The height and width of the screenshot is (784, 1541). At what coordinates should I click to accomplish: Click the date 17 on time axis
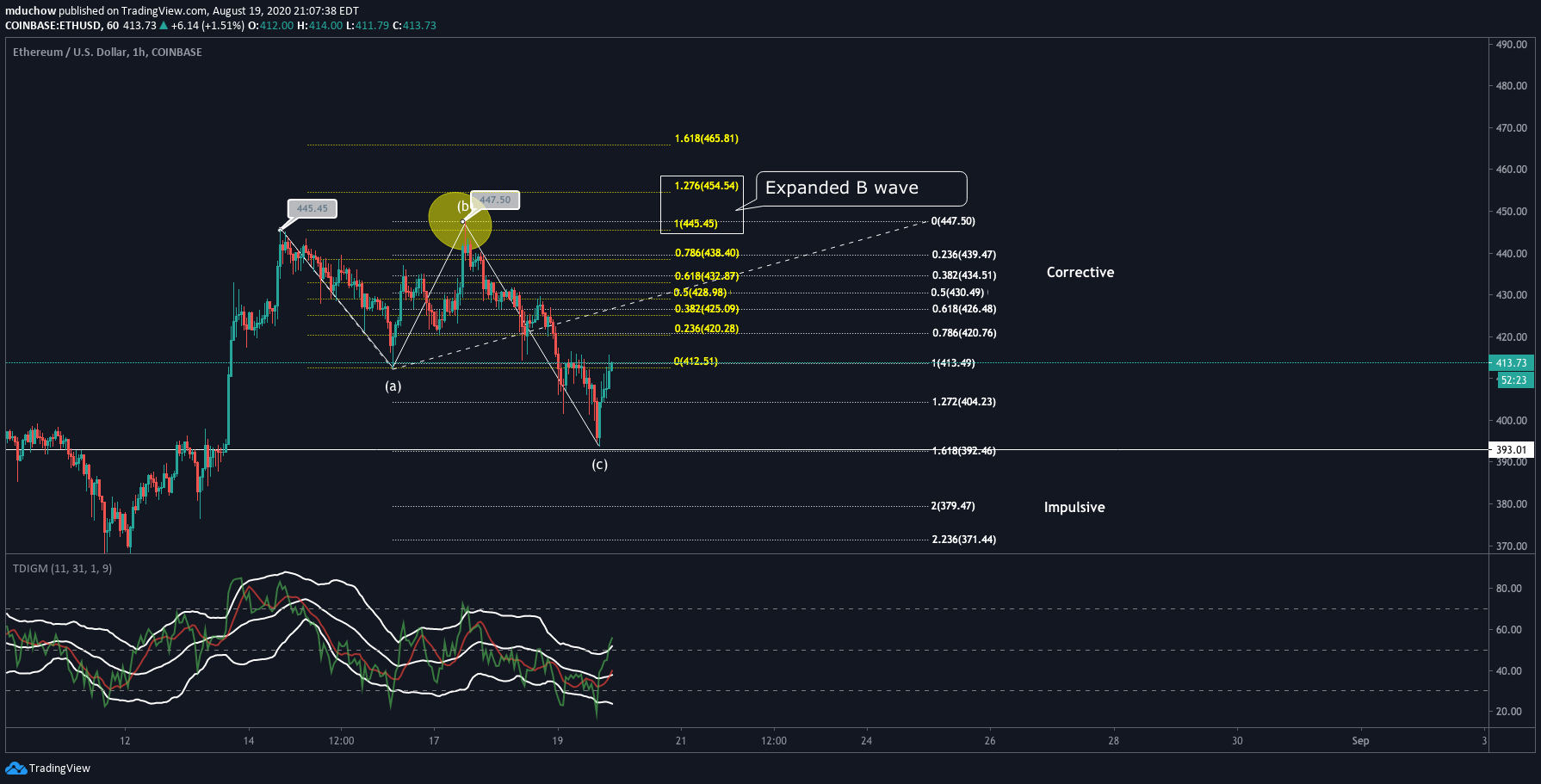434,741
